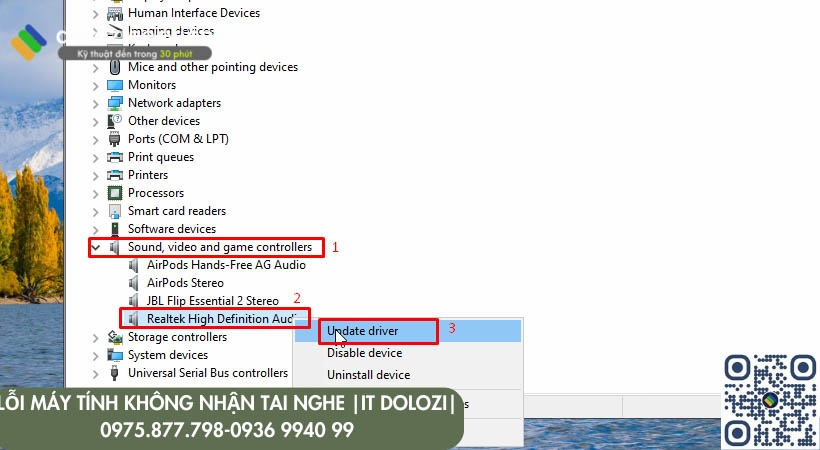Viewport: 820px width, 450px height.
Task: Expand the Other devices node
Action: [95, 121]
